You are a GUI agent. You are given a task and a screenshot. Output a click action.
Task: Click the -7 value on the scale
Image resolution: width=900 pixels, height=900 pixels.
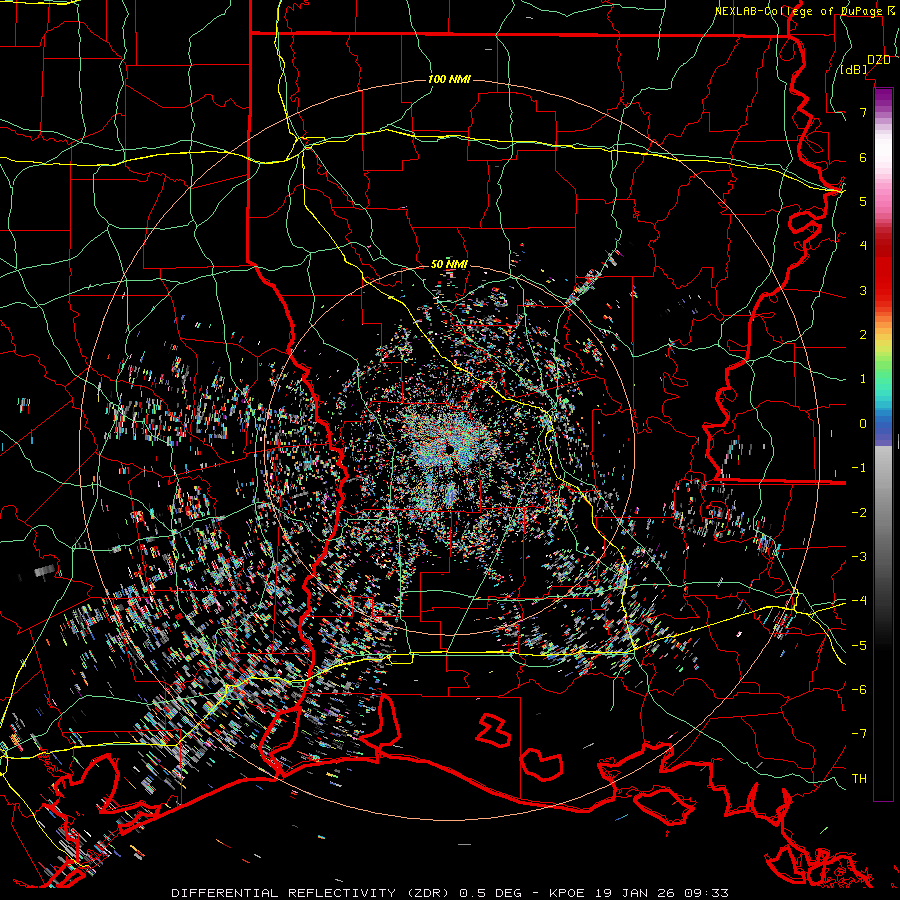click(x=859, y=734)
